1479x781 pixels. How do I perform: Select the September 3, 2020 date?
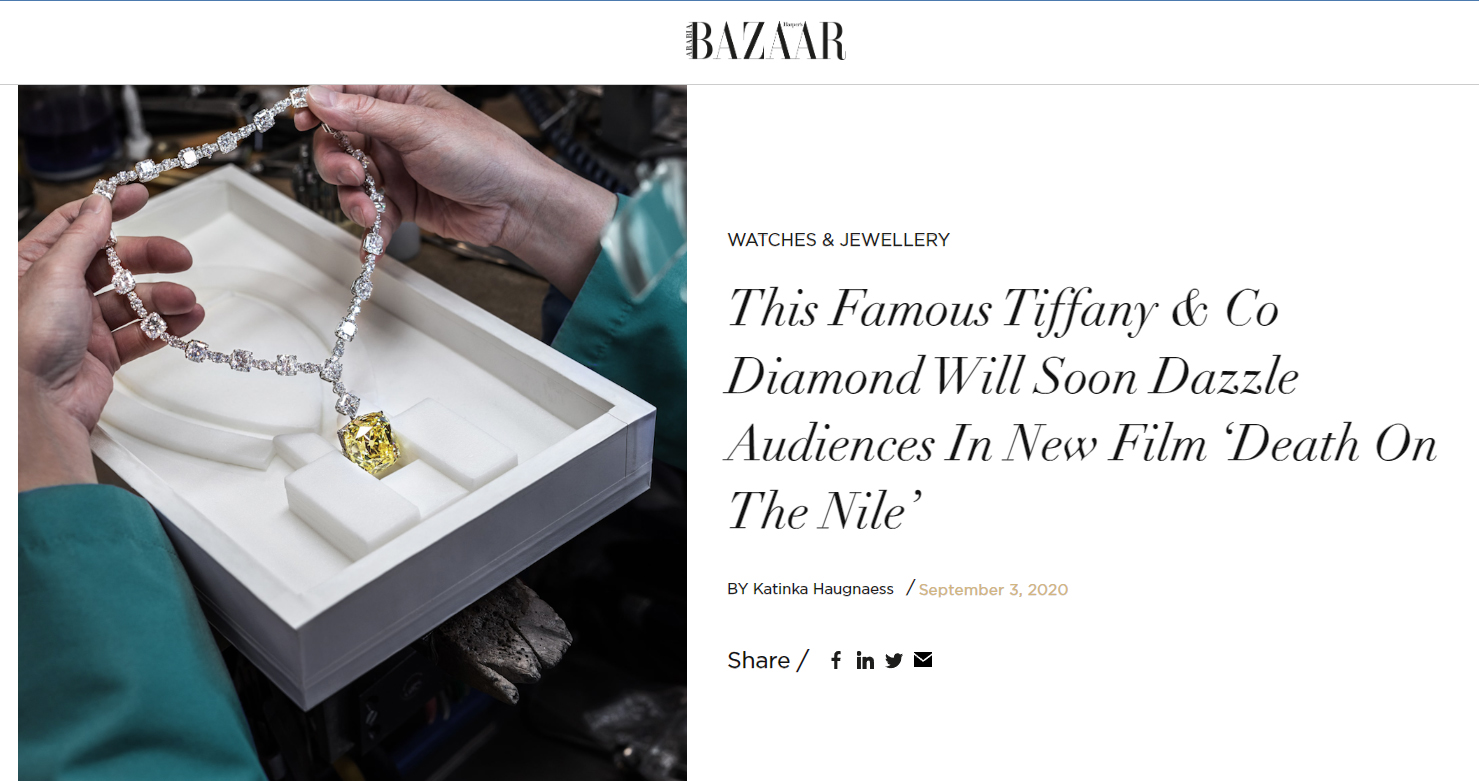point(993,589)
